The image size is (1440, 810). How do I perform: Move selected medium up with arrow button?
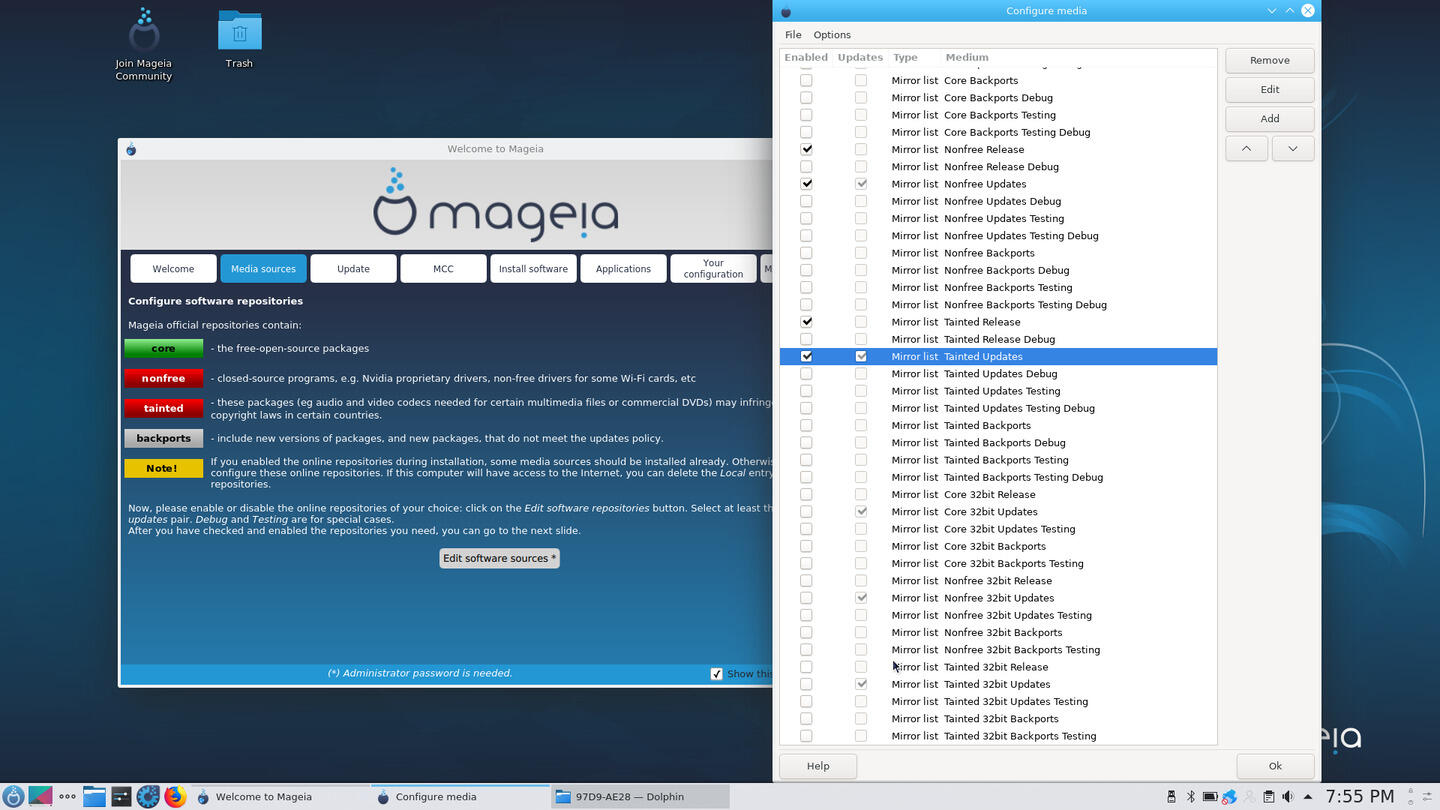[1246, 148]
